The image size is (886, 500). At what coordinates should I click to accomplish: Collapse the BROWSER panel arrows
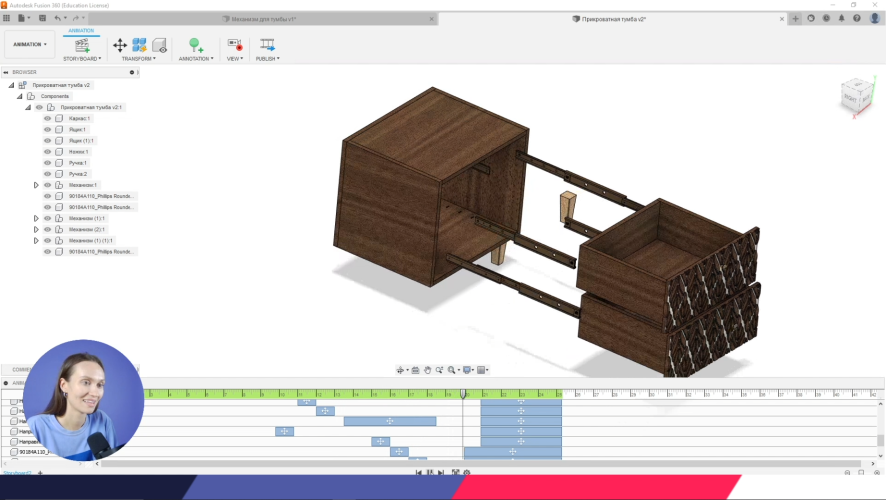(x=6, y=72)
